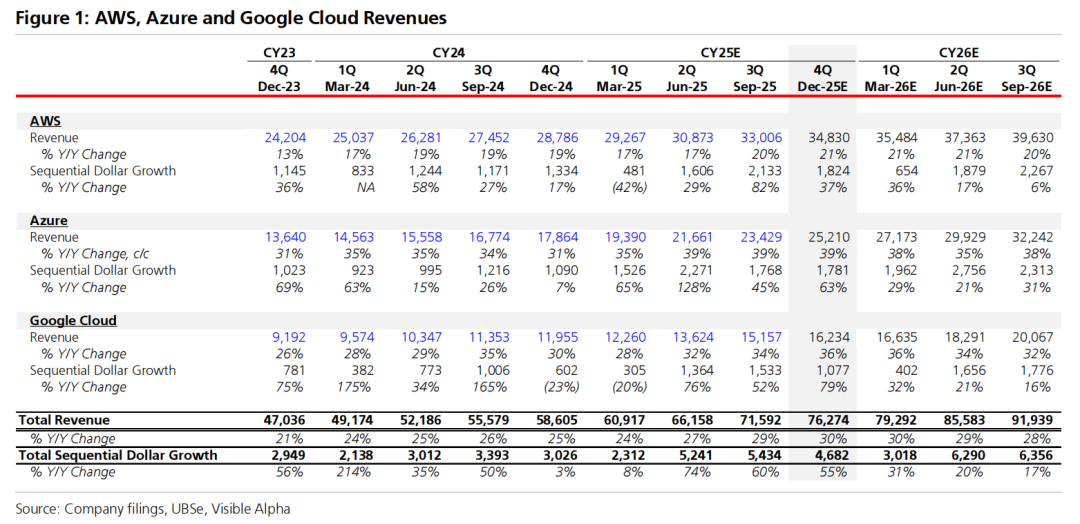Click the (42%) cell under Mar-25
Viewport: 1080px width, 524px height.
coord(630,187)
